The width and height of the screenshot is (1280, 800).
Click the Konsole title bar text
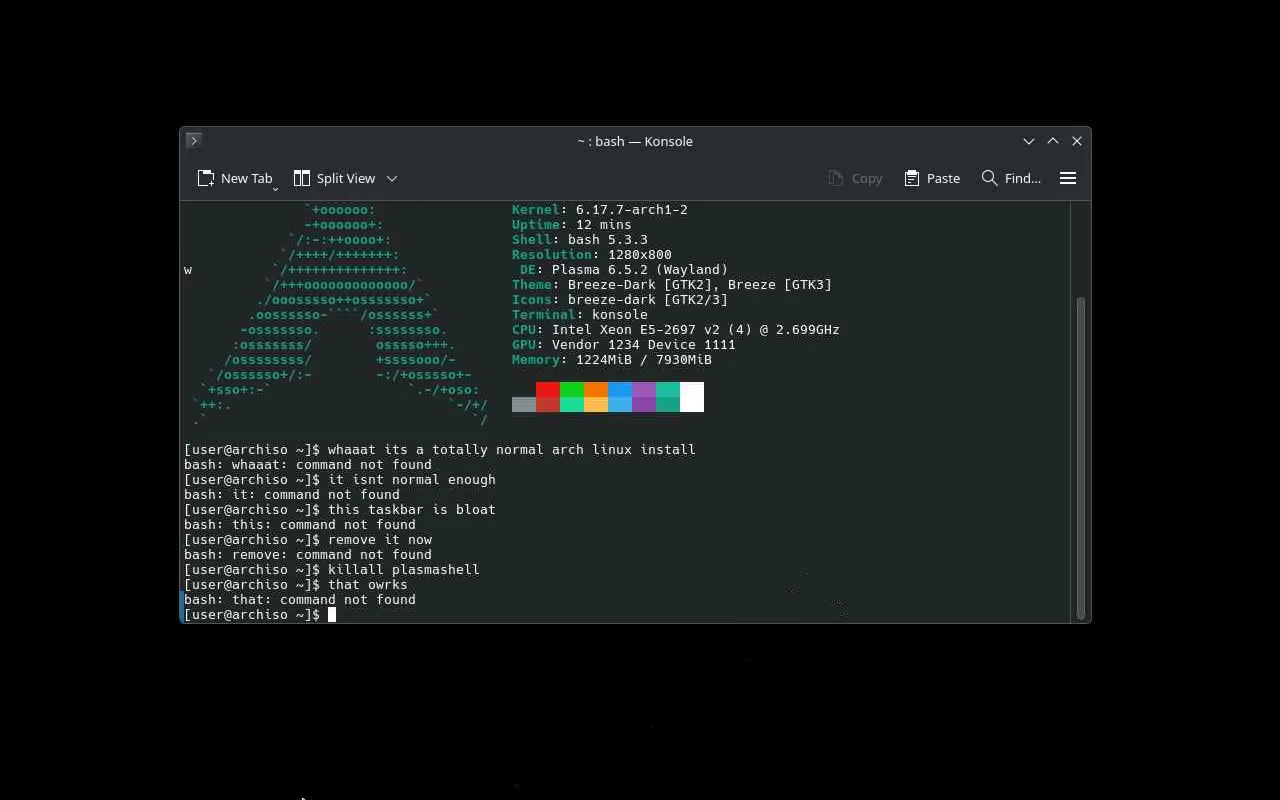pos(635,141)
